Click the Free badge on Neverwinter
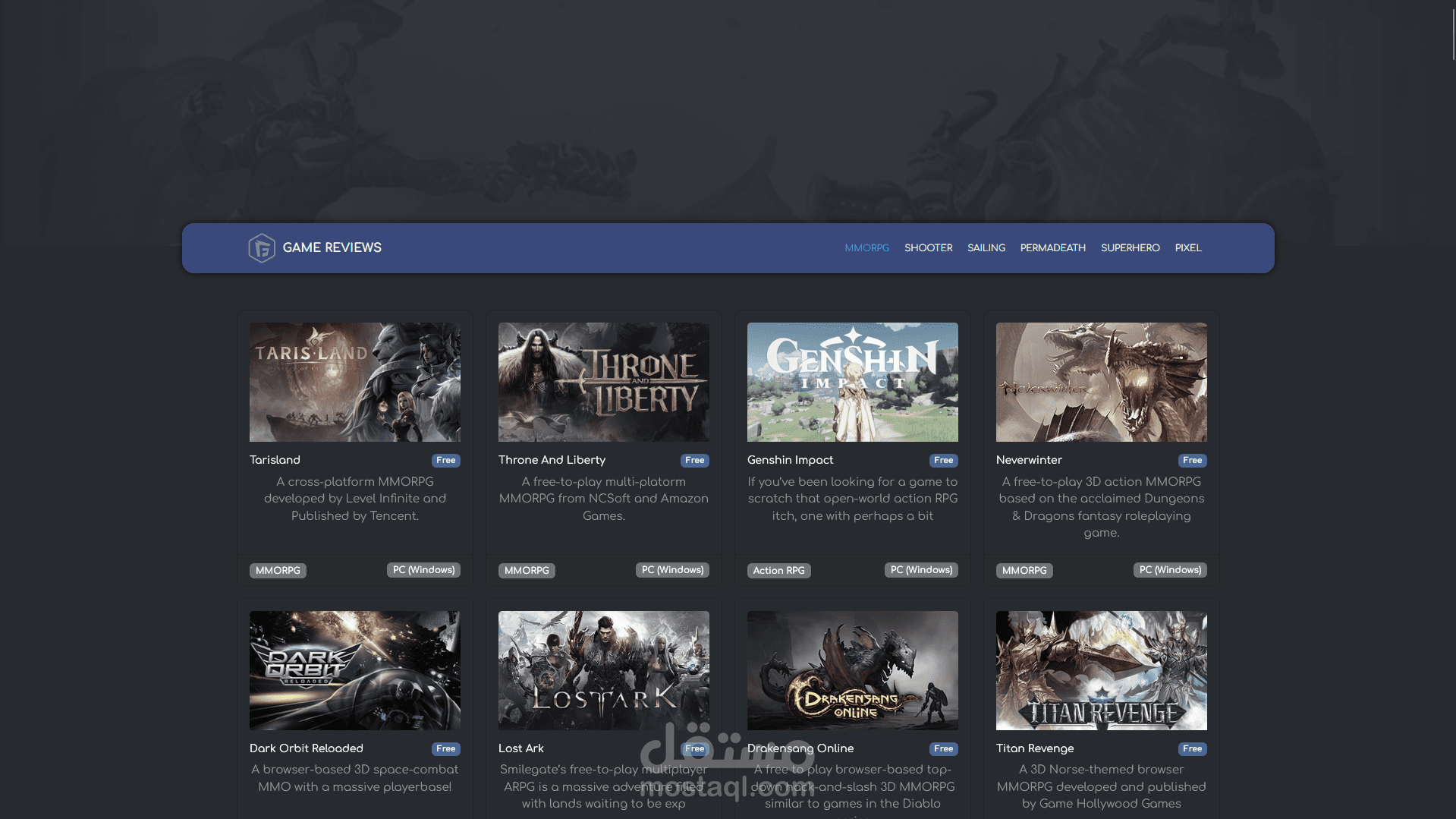 pyautogui.click(x=1193, y=461)
